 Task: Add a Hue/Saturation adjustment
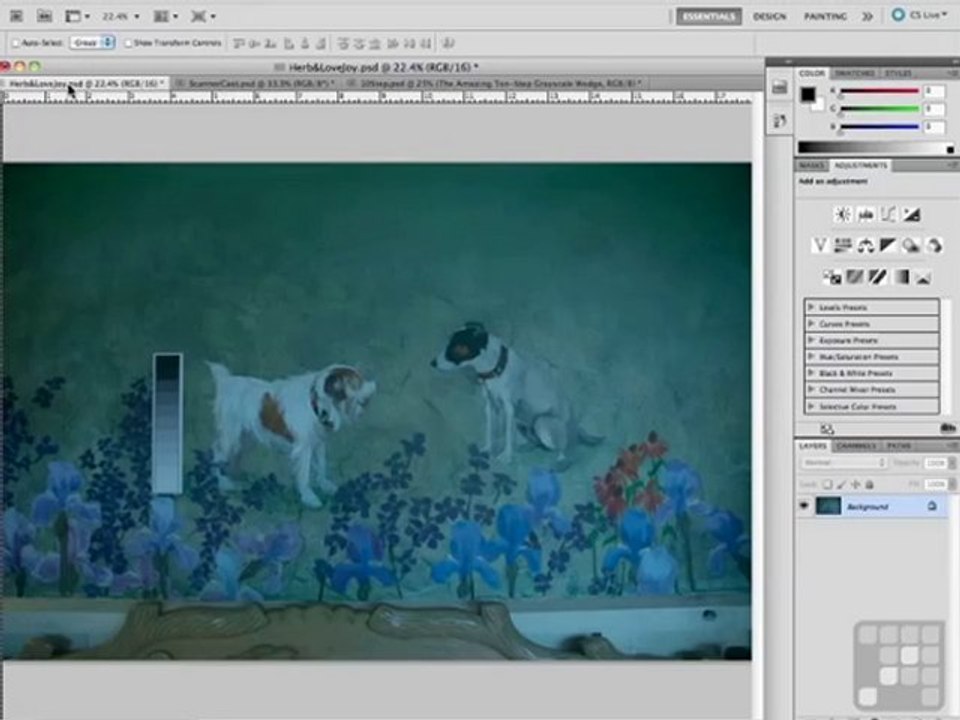pos(842,246)
